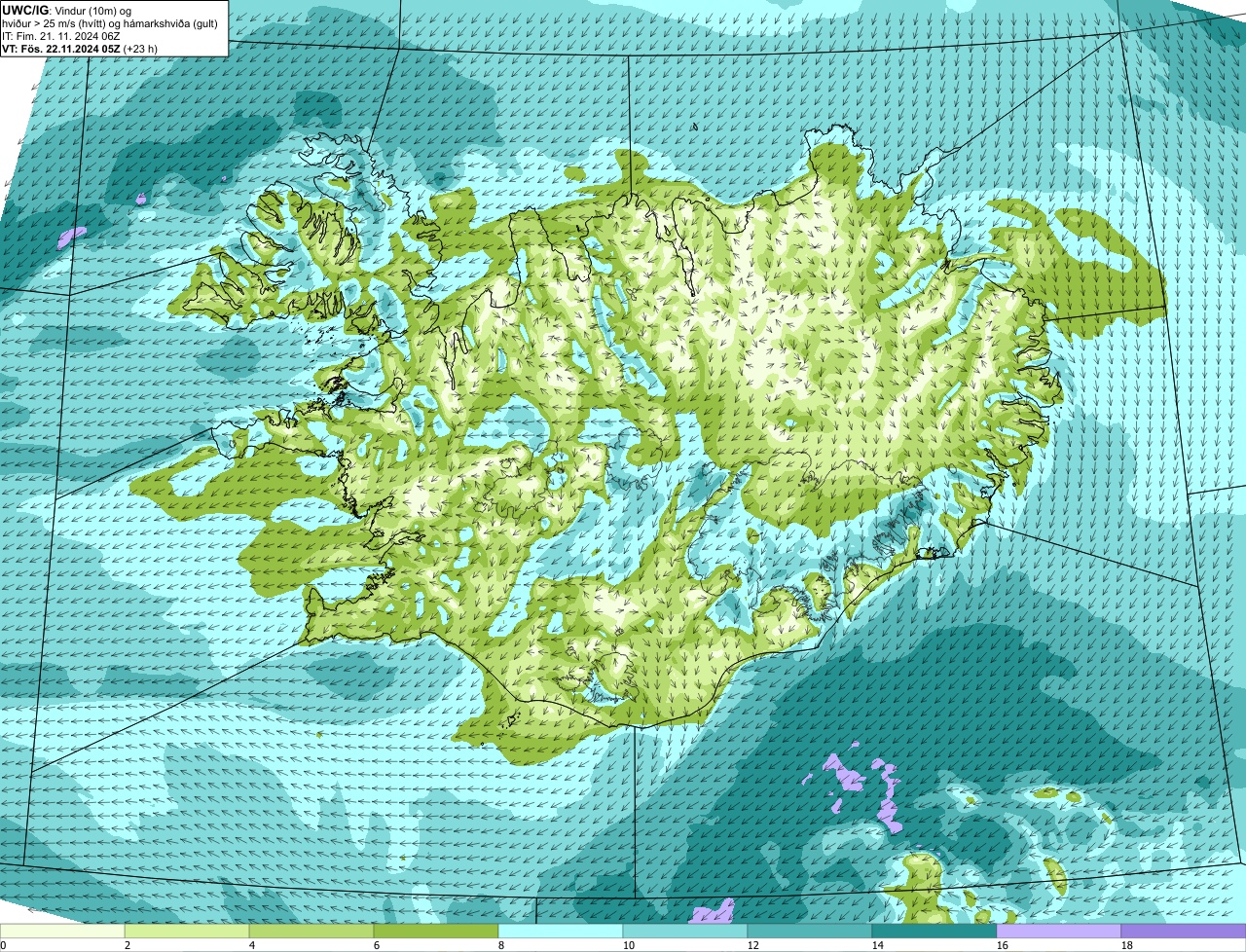1246x952 pixels.
Task: Select the purple above-18 m/s legend swatch
Action: [x=1184, y=931]
